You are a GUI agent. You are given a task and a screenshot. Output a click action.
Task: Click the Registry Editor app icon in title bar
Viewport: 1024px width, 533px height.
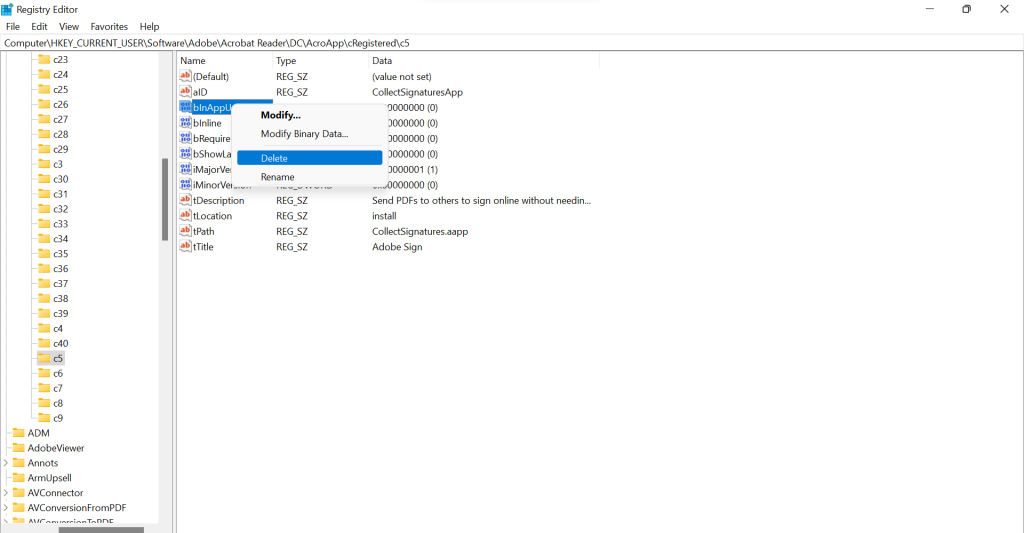click(7, 9)
